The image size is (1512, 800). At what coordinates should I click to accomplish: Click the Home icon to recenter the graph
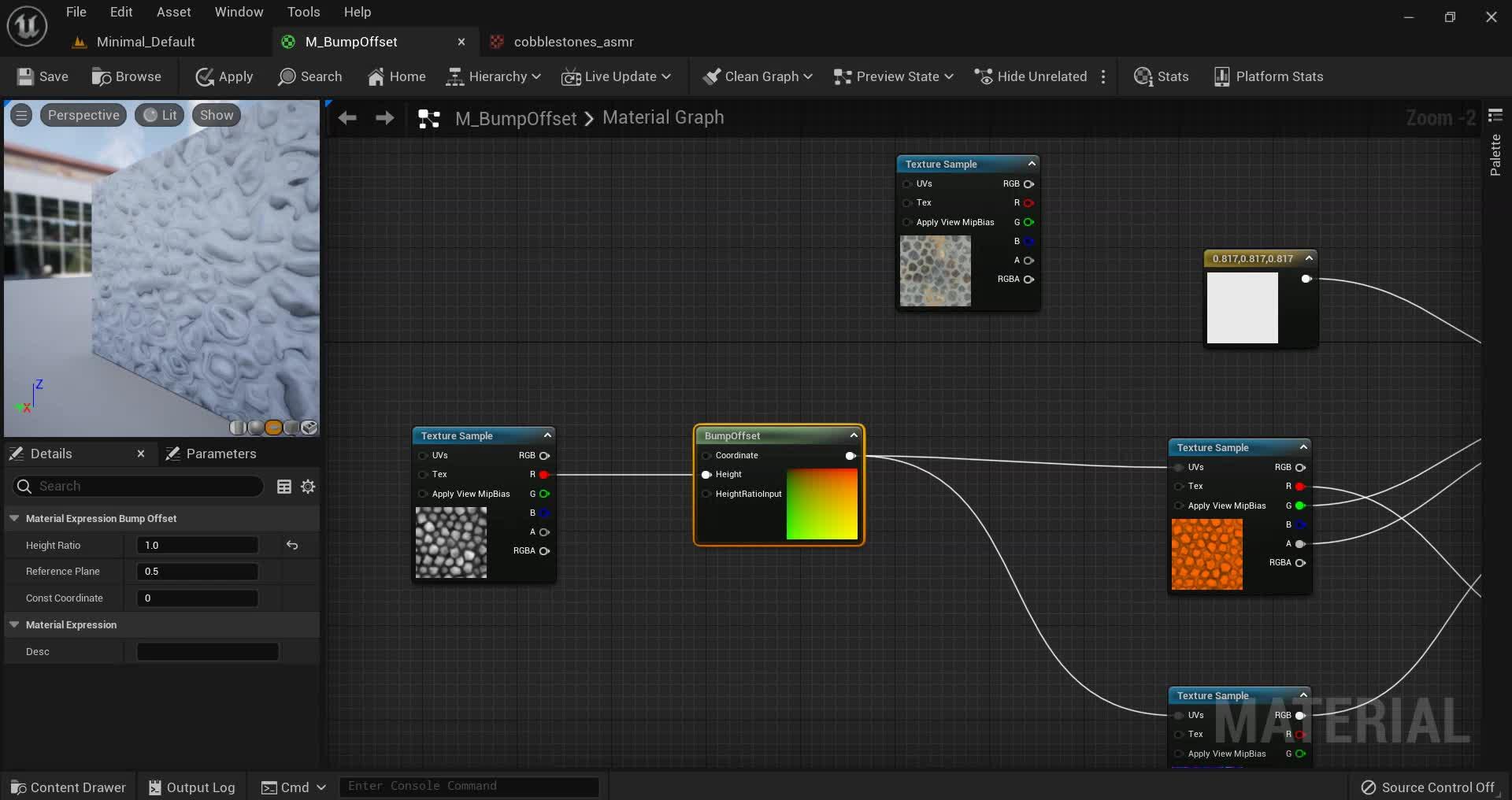(x=376, y=76)
